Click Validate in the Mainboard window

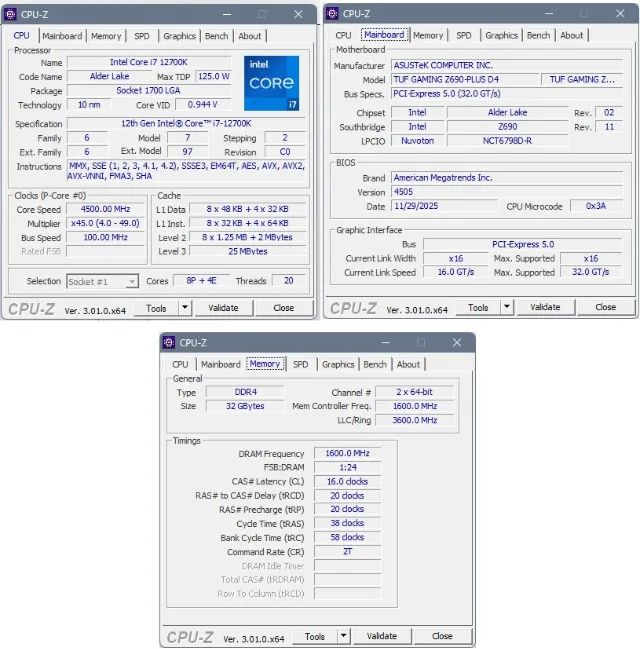(x=545, y=307)
